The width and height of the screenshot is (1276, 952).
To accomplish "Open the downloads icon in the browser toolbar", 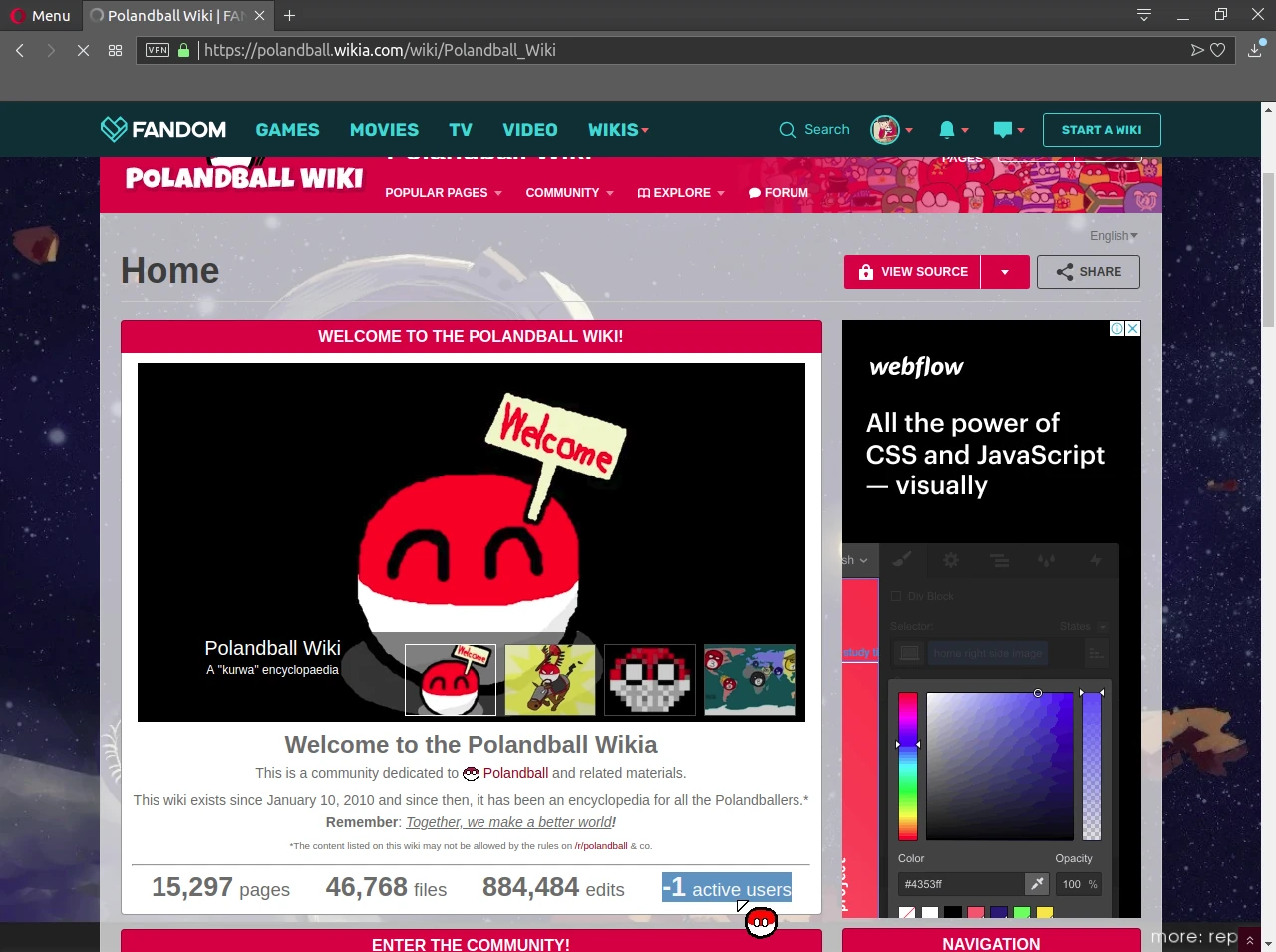I will 1254,49.
